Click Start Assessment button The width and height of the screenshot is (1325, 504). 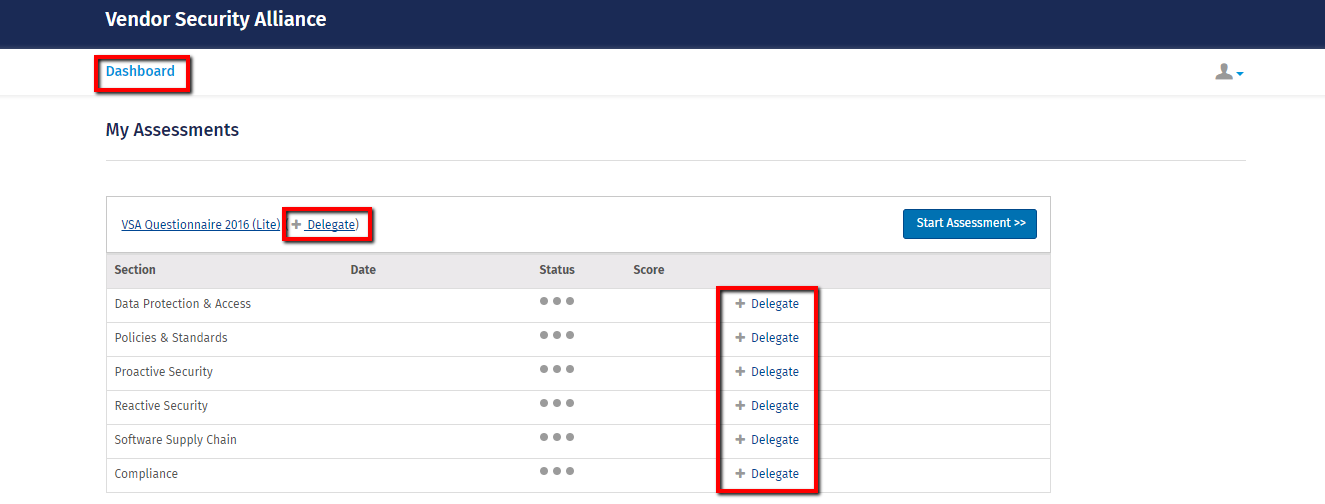point(970,224)
